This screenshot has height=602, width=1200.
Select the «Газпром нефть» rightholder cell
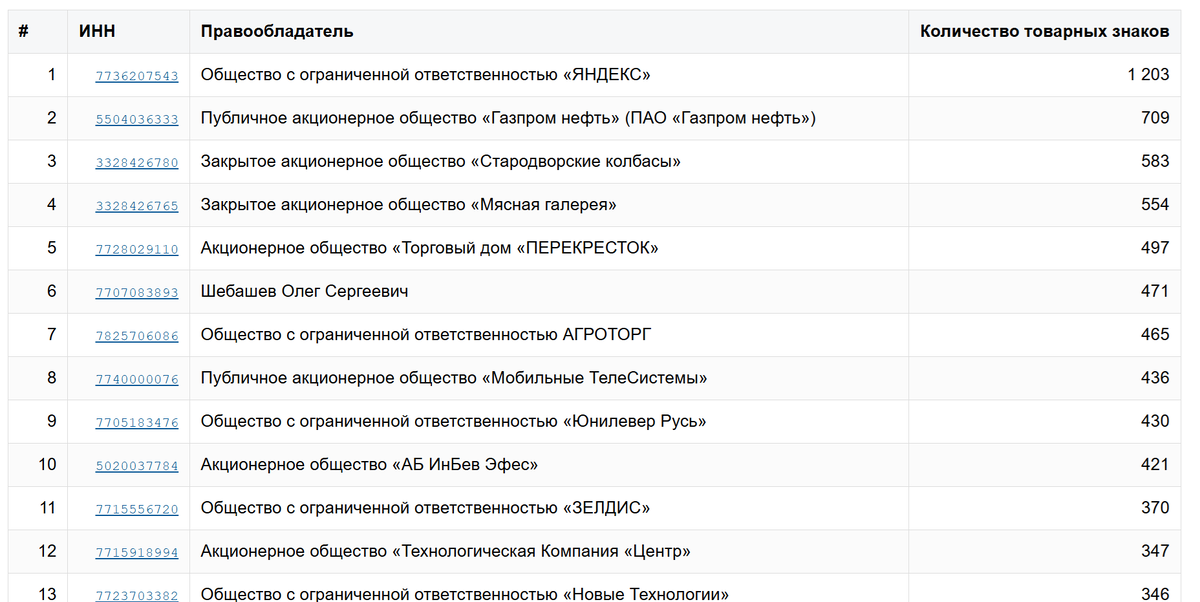(549, 118)
